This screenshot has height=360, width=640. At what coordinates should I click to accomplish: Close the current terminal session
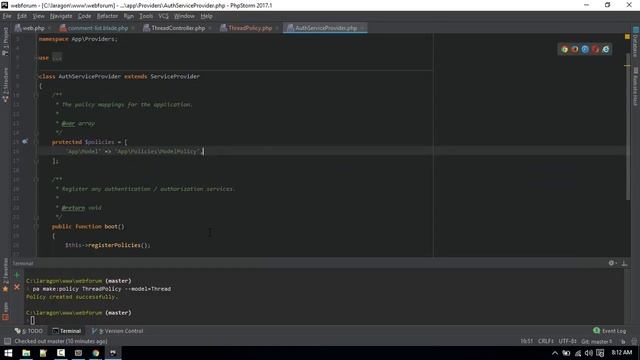(17, 287)
